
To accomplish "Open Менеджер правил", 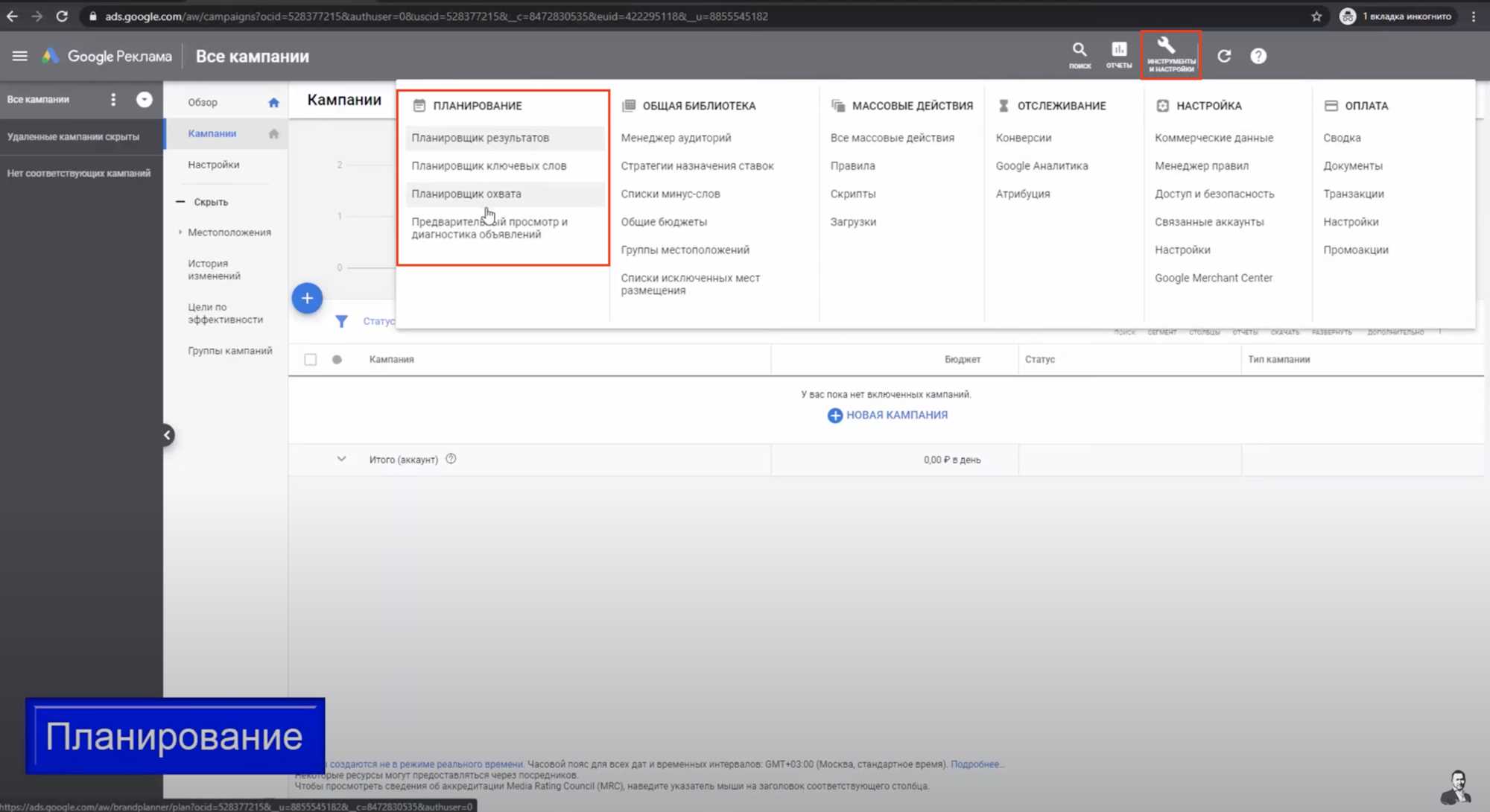I will click(x=1202, y=166).
